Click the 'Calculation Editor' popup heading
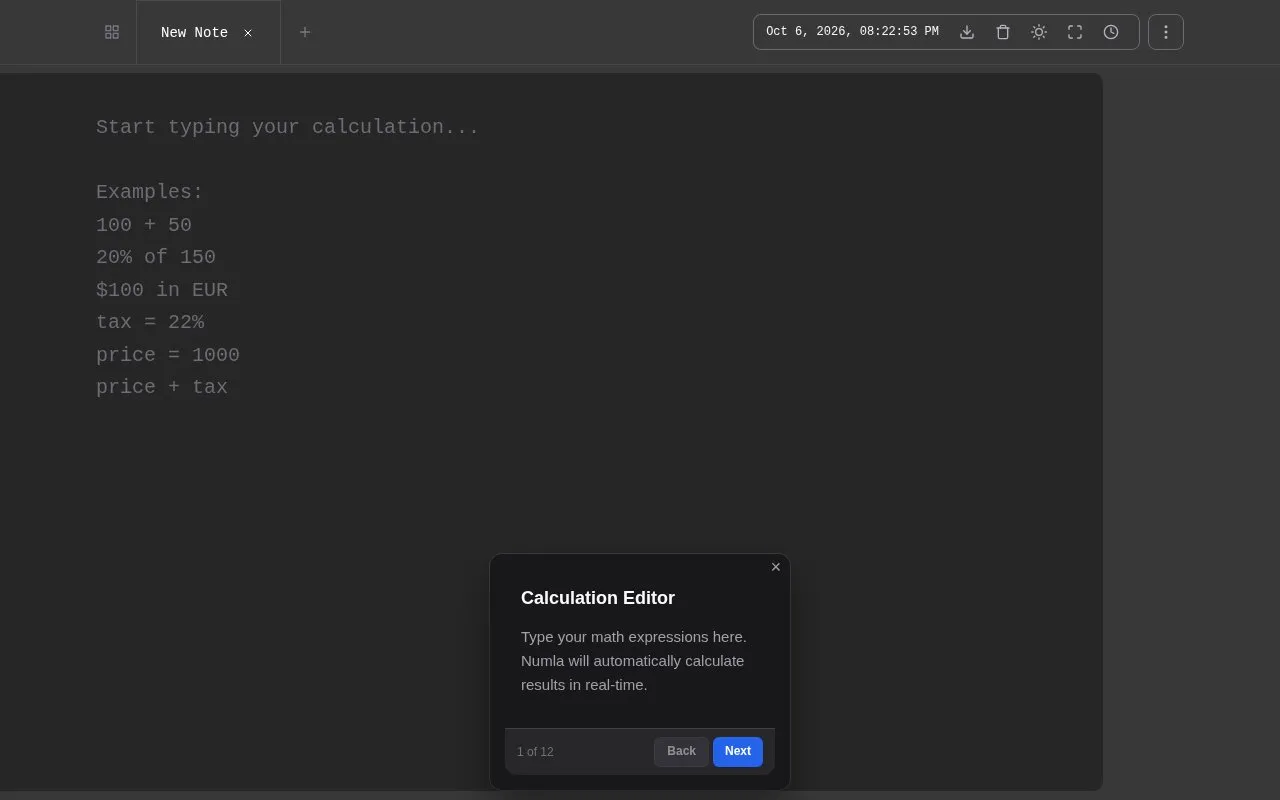1280x800 pixels. [598, 598]
